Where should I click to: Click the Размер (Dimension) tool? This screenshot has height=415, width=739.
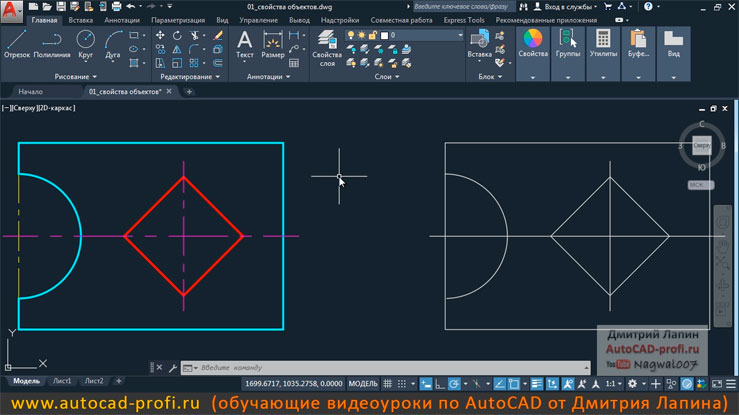coord(273,44)
